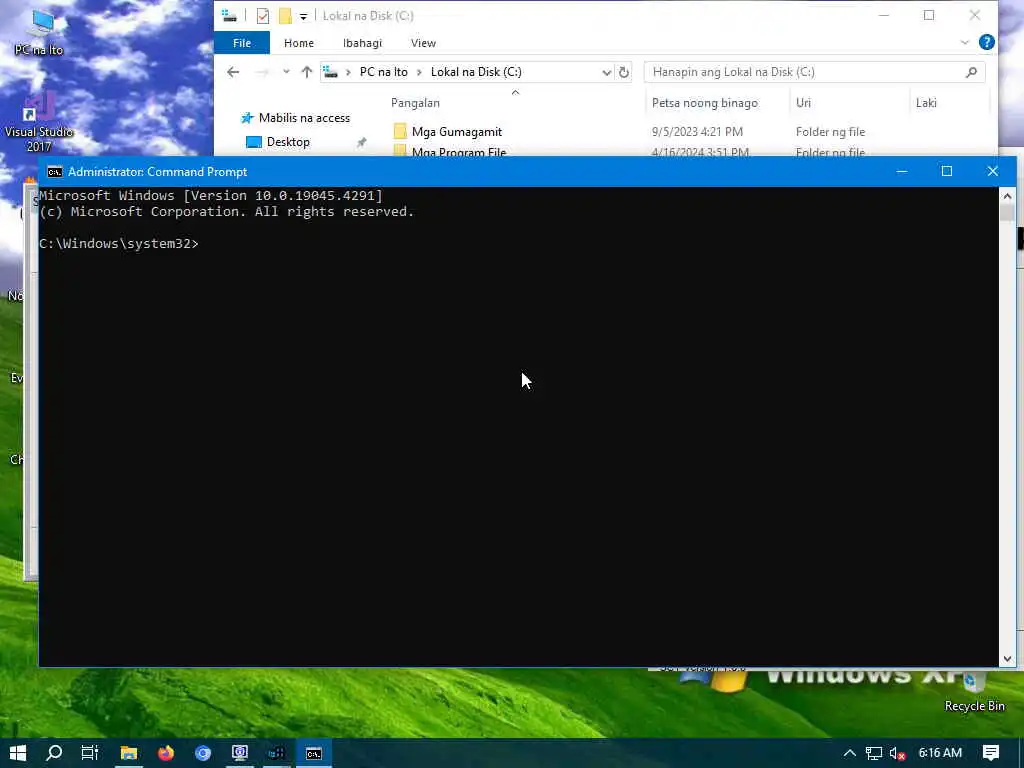Open the Action Center notification icon
This screenshot has height=768, width=1024.
[991, 753]
